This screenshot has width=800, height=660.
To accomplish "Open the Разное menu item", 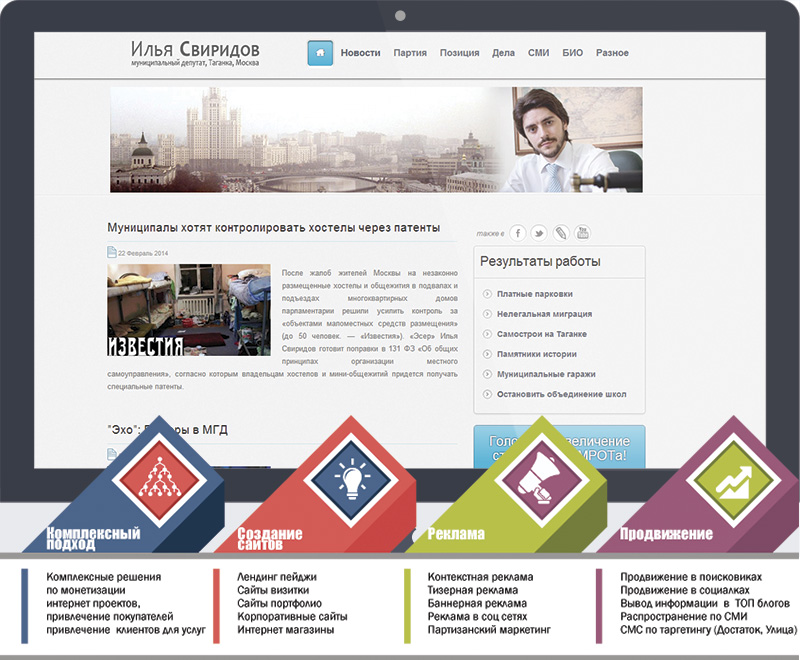I will (x=612, y=53).
